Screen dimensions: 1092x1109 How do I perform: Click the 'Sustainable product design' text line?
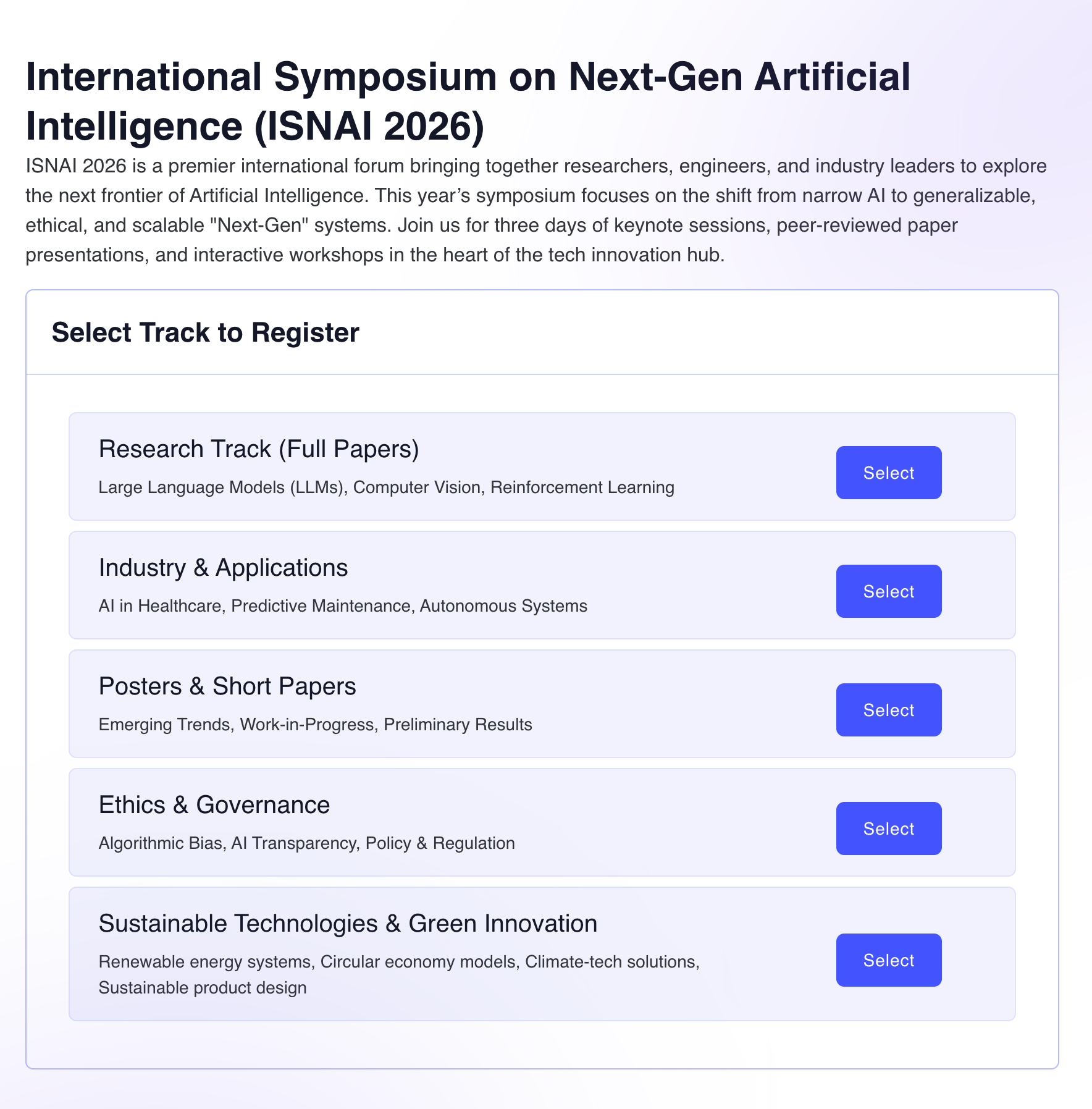click(x=203, y=988)
